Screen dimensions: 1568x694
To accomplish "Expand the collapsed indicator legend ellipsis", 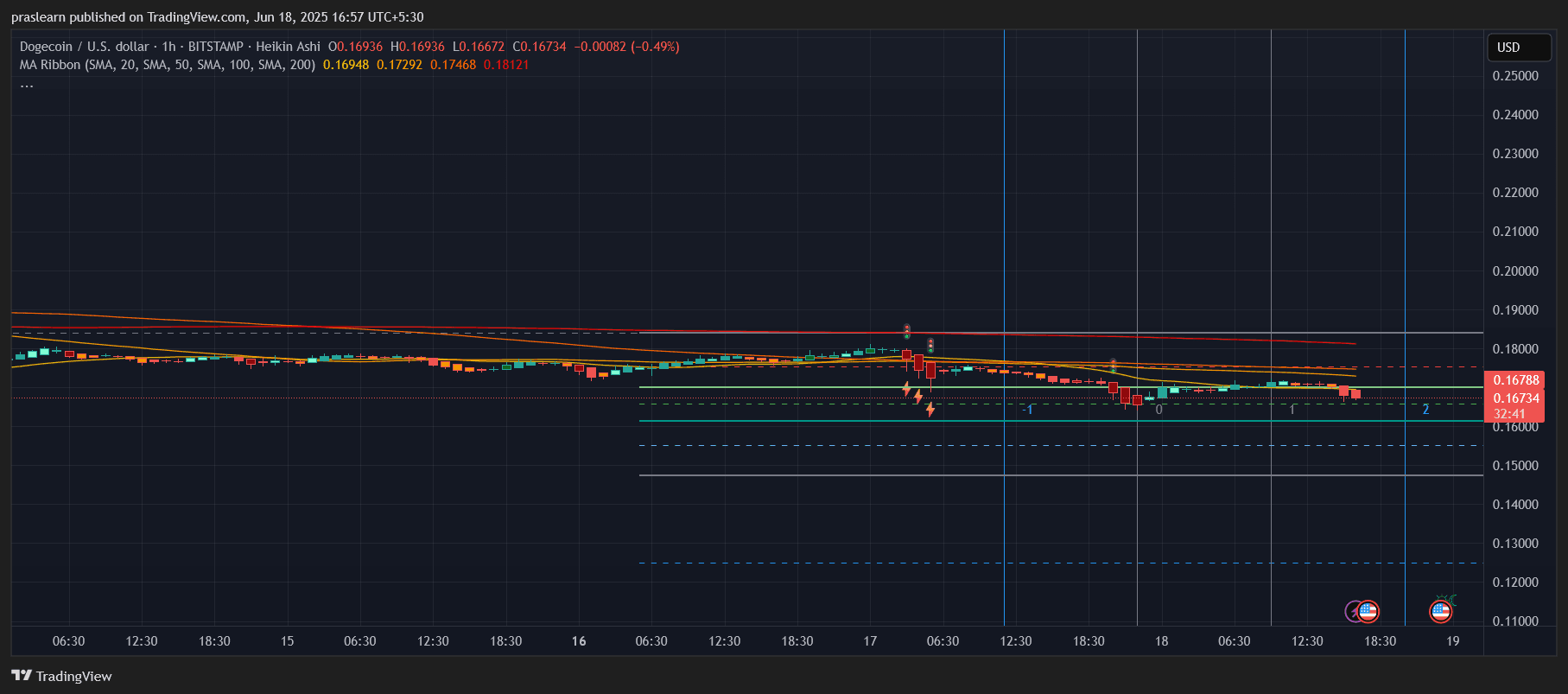I will [x=27, y=85].
